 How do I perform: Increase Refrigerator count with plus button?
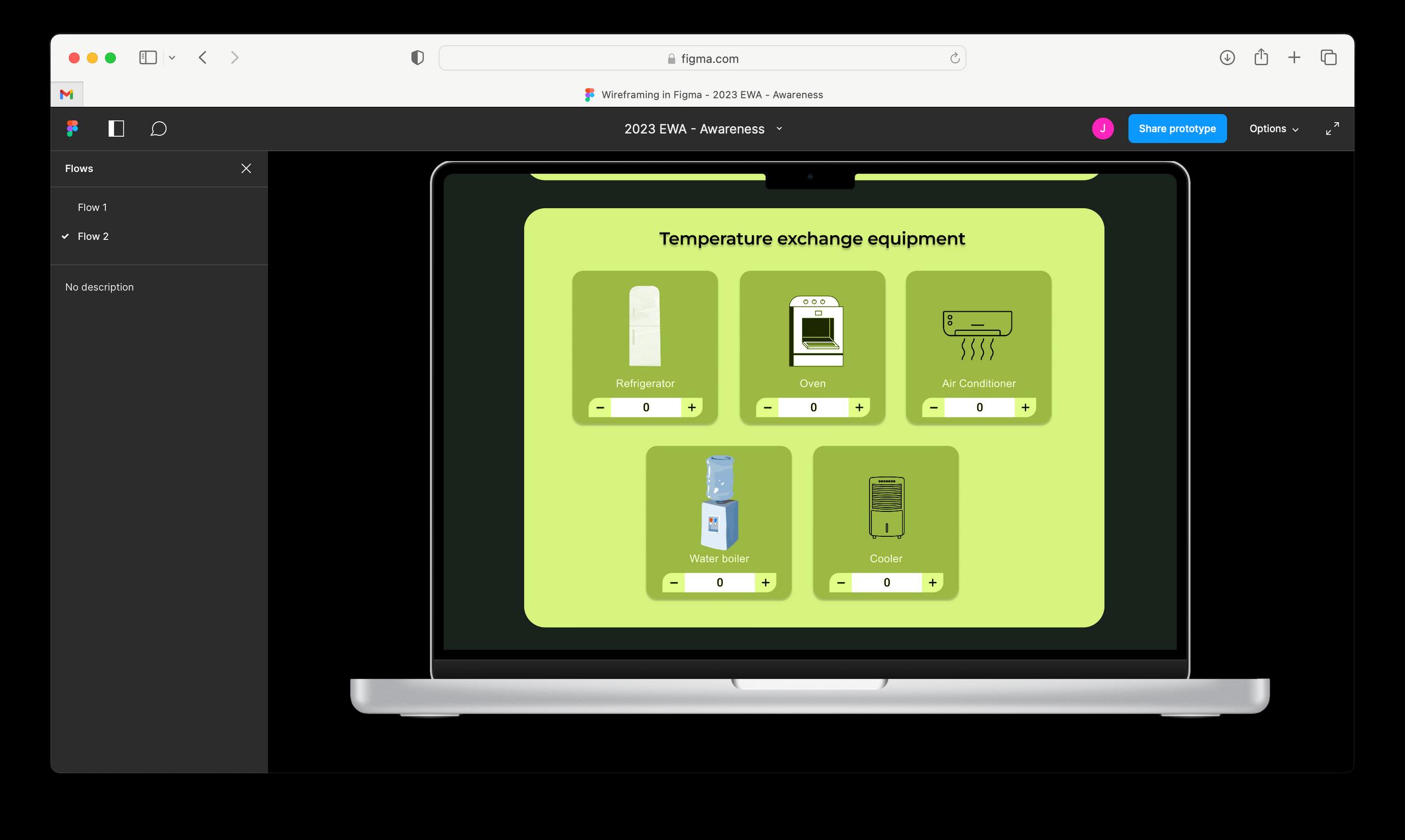(691, 407)
